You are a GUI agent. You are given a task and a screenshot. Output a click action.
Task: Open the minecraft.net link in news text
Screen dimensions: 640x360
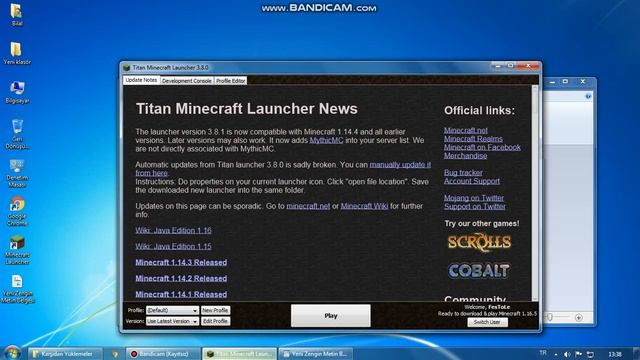[308, 206]
